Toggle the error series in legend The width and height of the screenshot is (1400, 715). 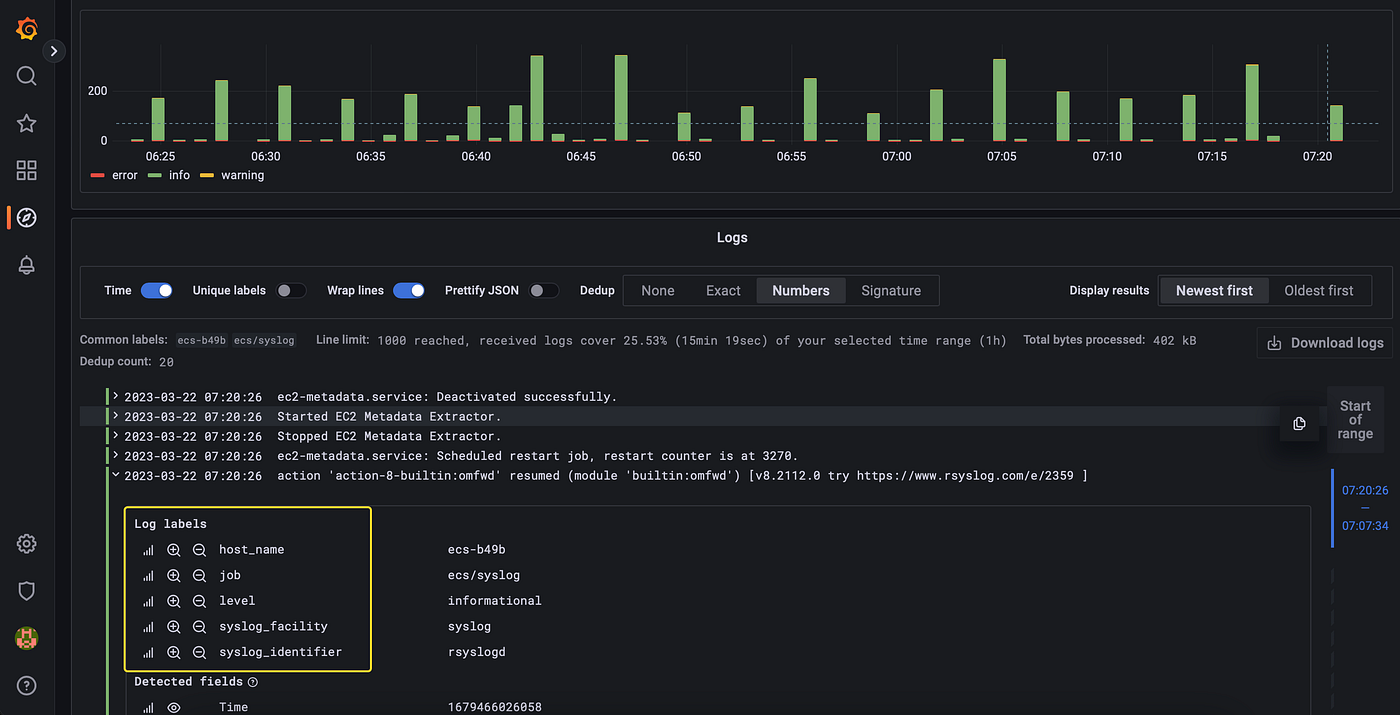(x=113, y=175)
